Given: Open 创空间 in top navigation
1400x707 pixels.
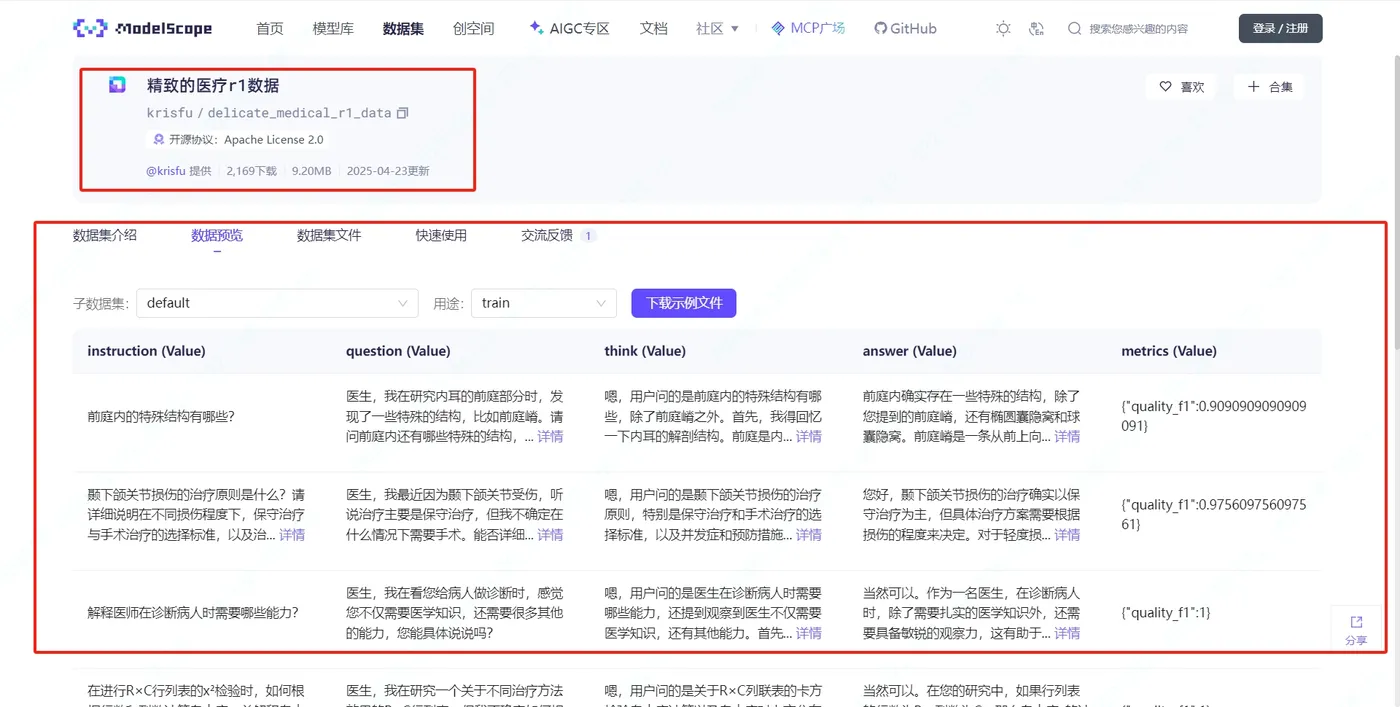Looking at the screenshot, I should 473,29.
